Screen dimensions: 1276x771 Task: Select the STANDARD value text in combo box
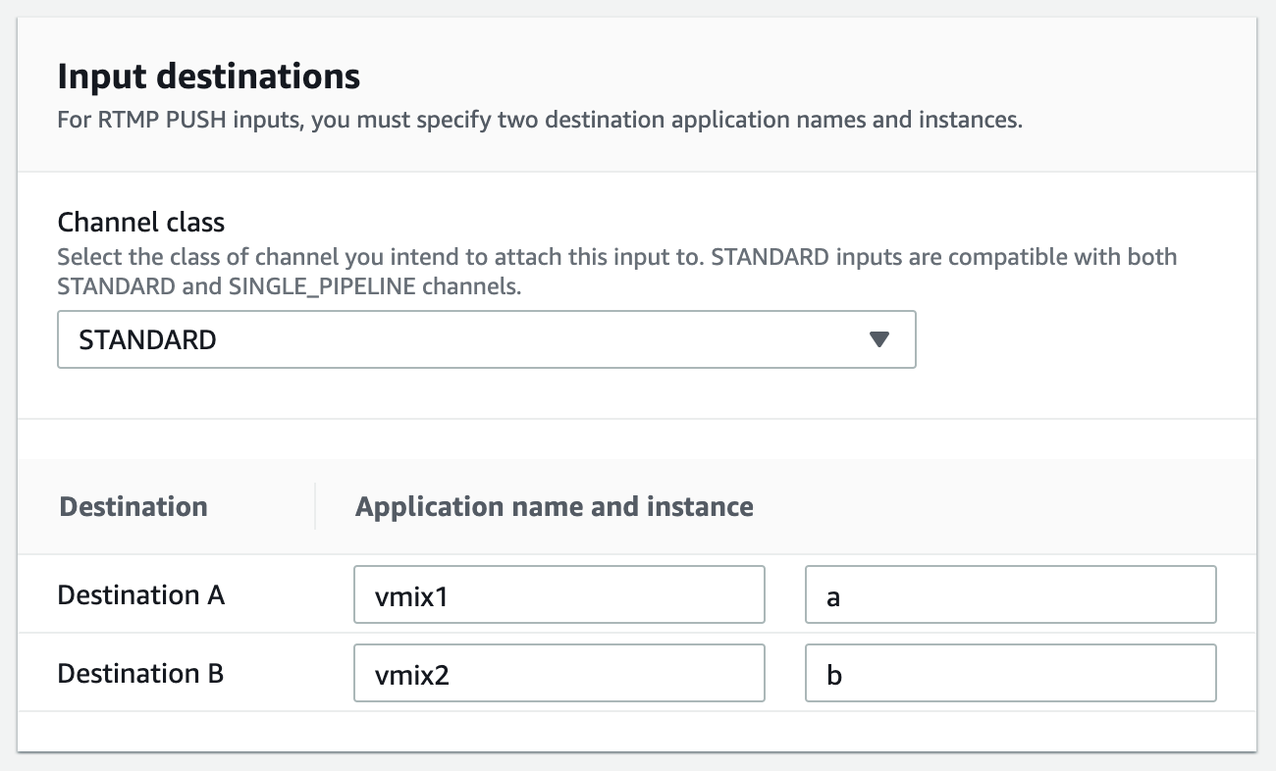click(148, 340)
